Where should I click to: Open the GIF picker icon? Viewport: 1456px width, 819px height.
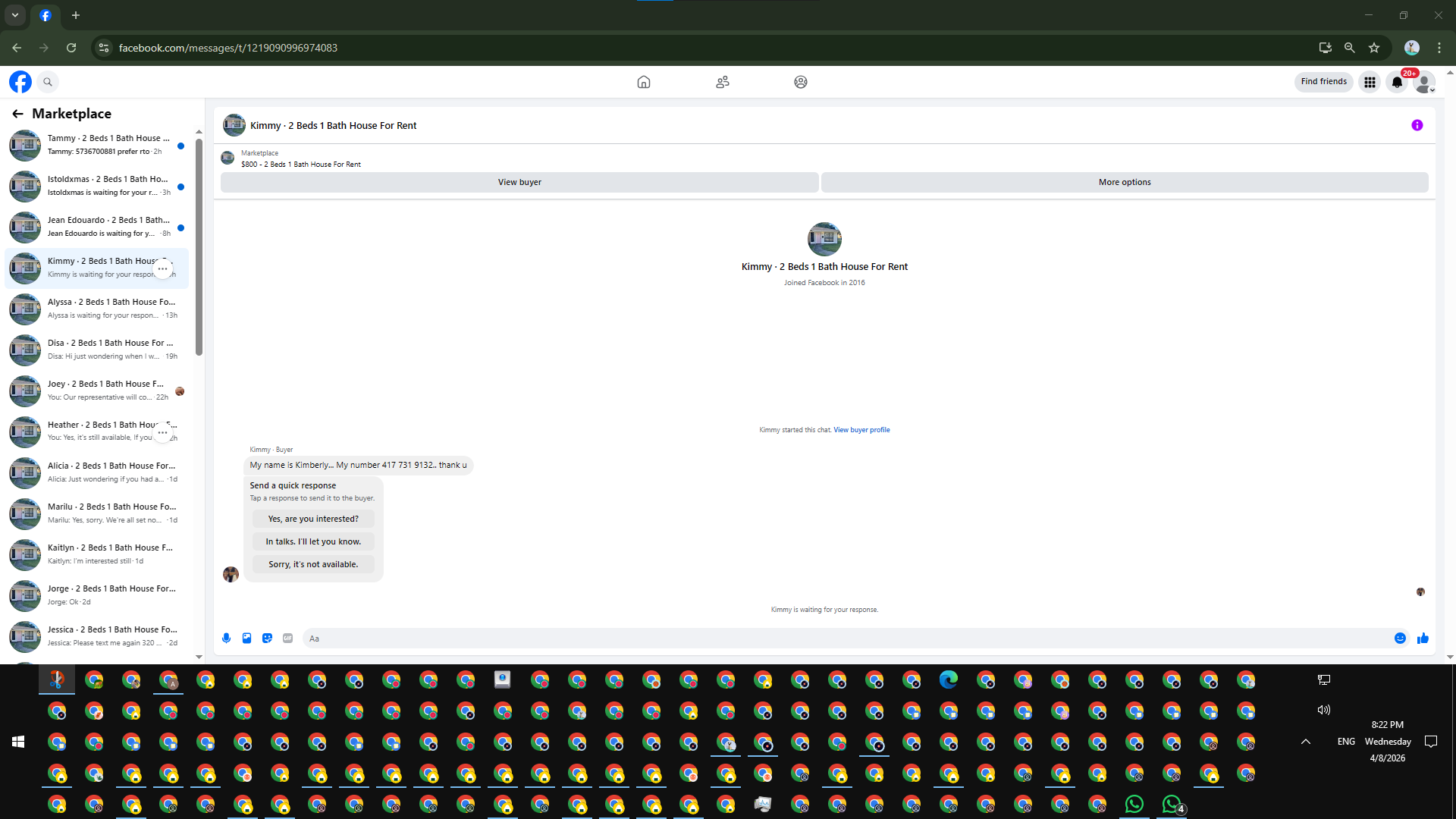tap(287, 639)
